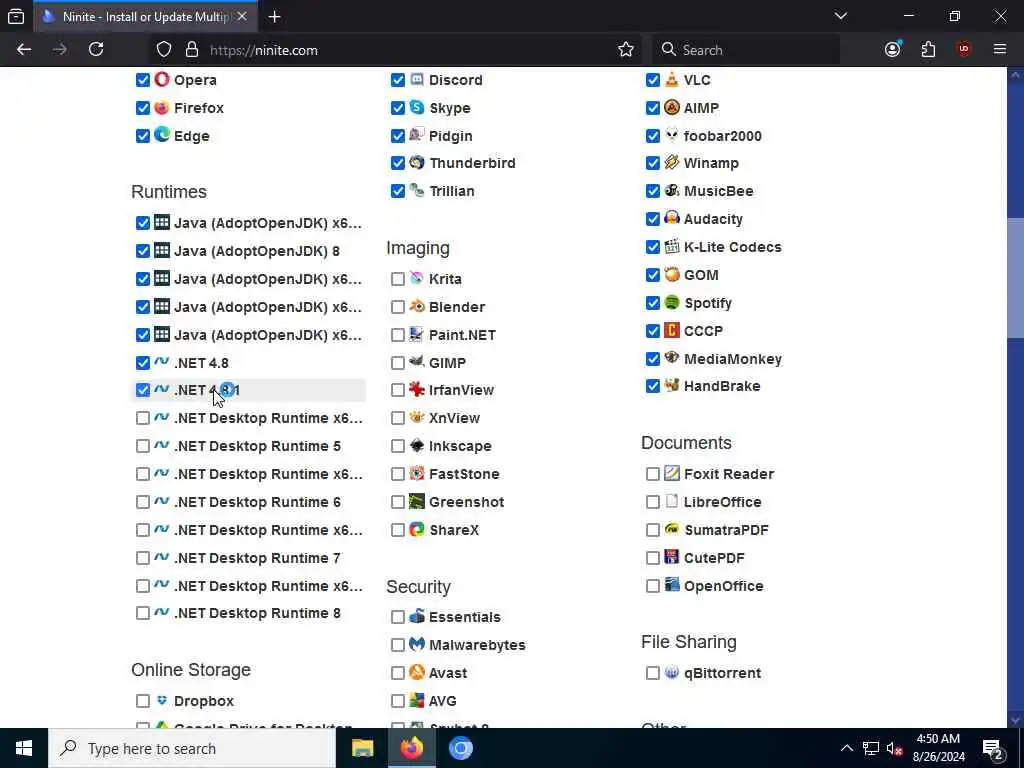
Task: Uncheck the Winamp checkbox
Action: (x=652, y=163)
